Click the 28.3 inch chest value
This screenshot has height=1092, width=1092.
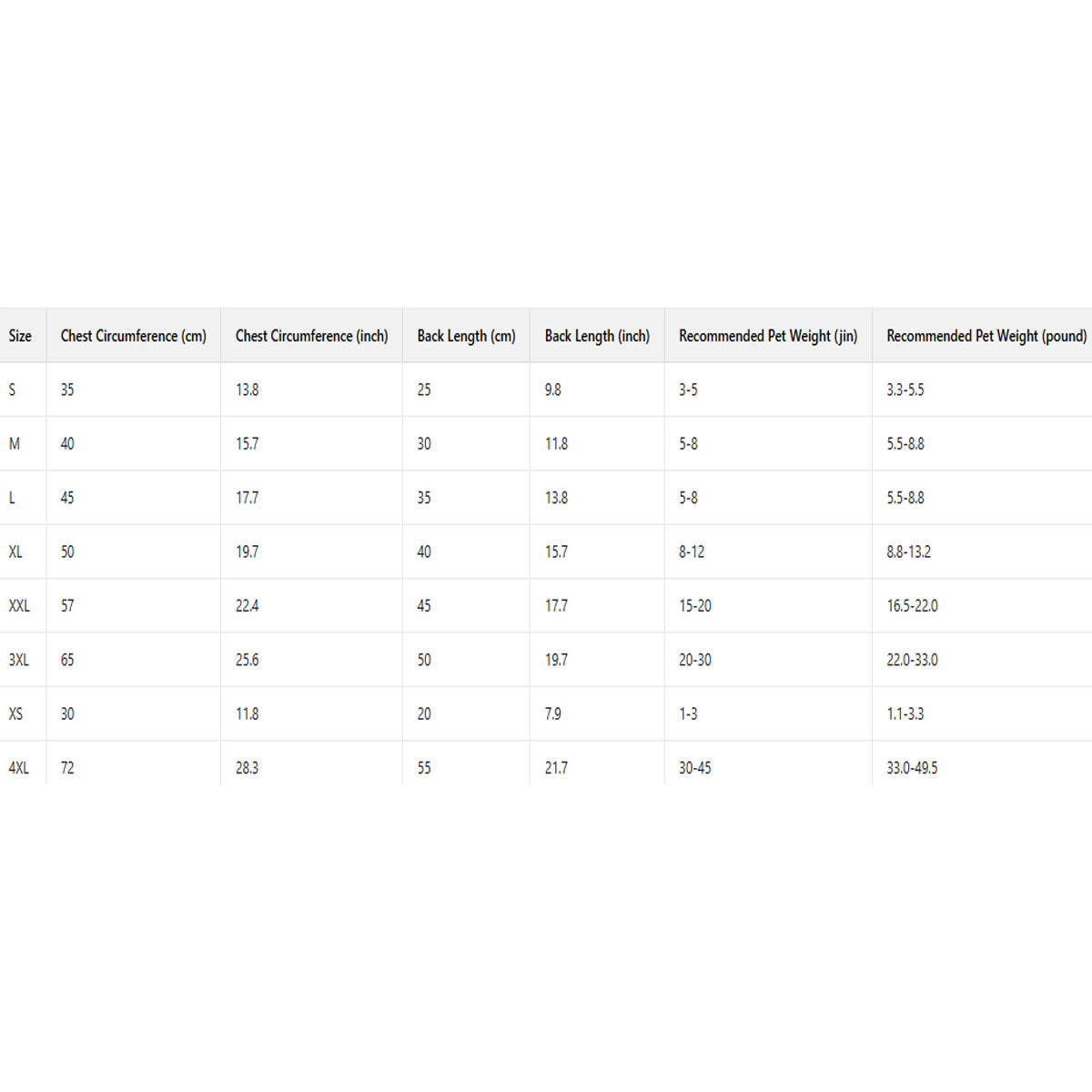pyautogui.click(x=247, y=768)
